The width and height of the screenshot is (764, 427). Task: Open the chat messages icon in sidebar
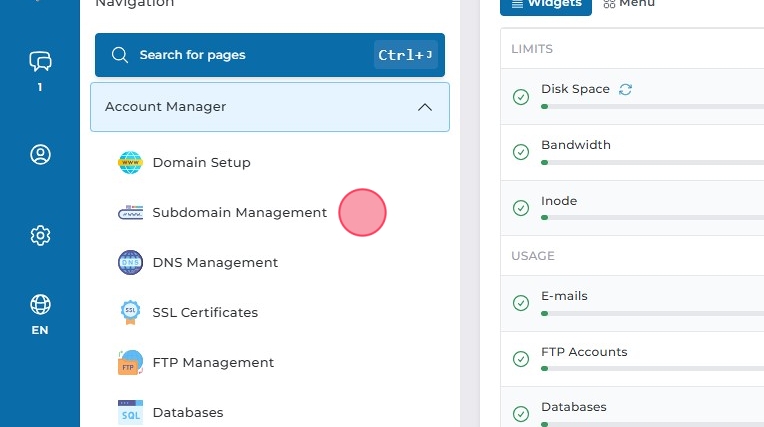click(x=40, y=62)
